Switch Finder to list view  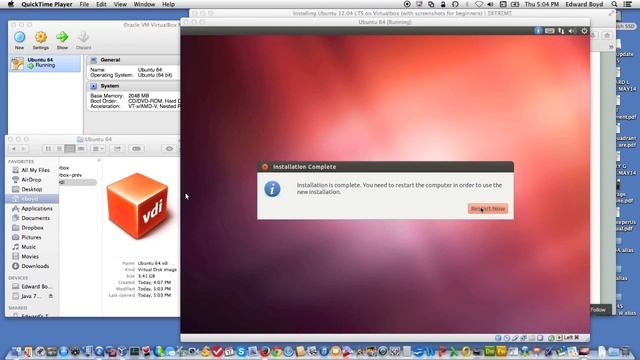coord(59,149)
